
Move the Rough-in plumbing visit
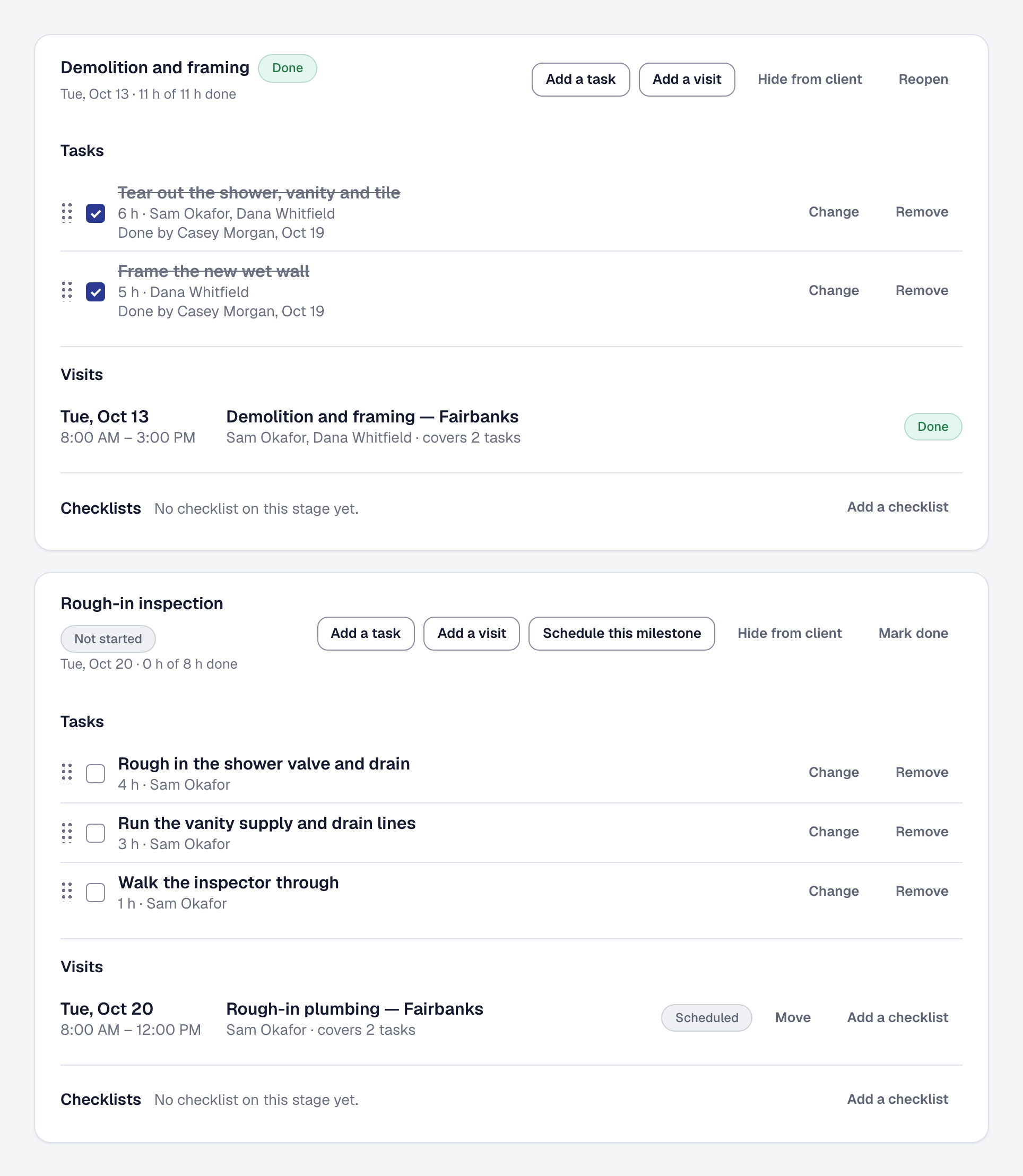pyautogui.click(x=792, y=1017)
